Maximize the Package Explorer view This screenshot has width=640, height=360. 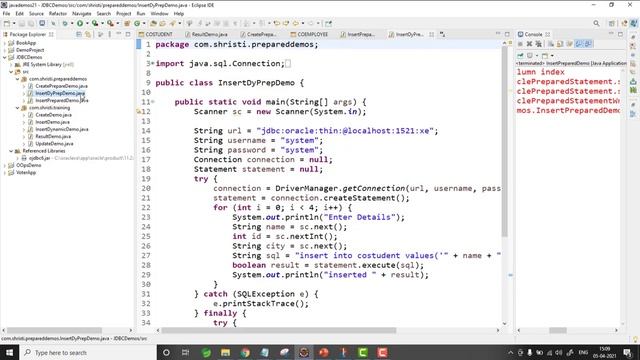pyautogui.click(x=128, y=34)
